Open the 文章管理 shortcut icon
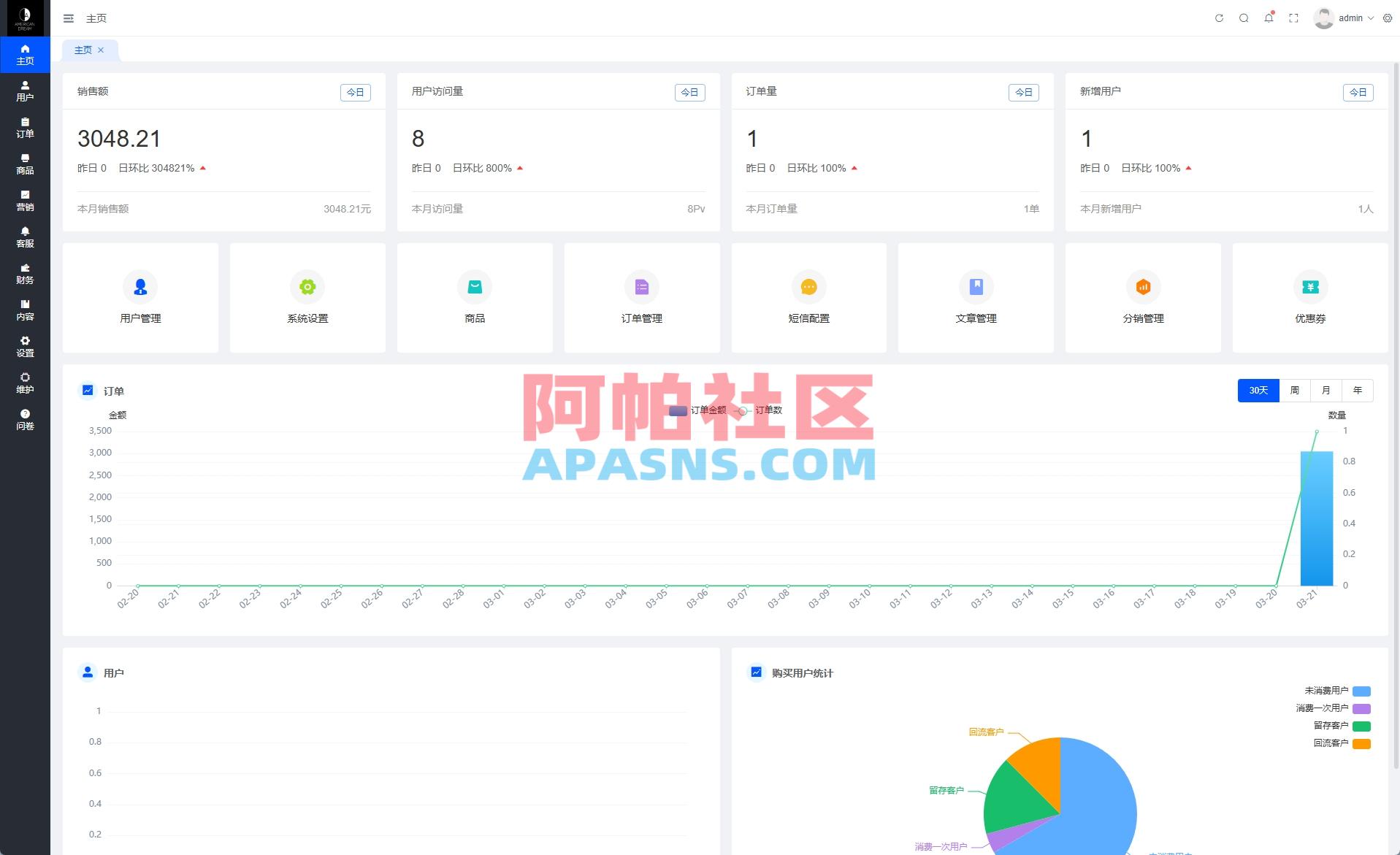The height and width of the screenshot is (855, 1400). [x=976, y=287]
